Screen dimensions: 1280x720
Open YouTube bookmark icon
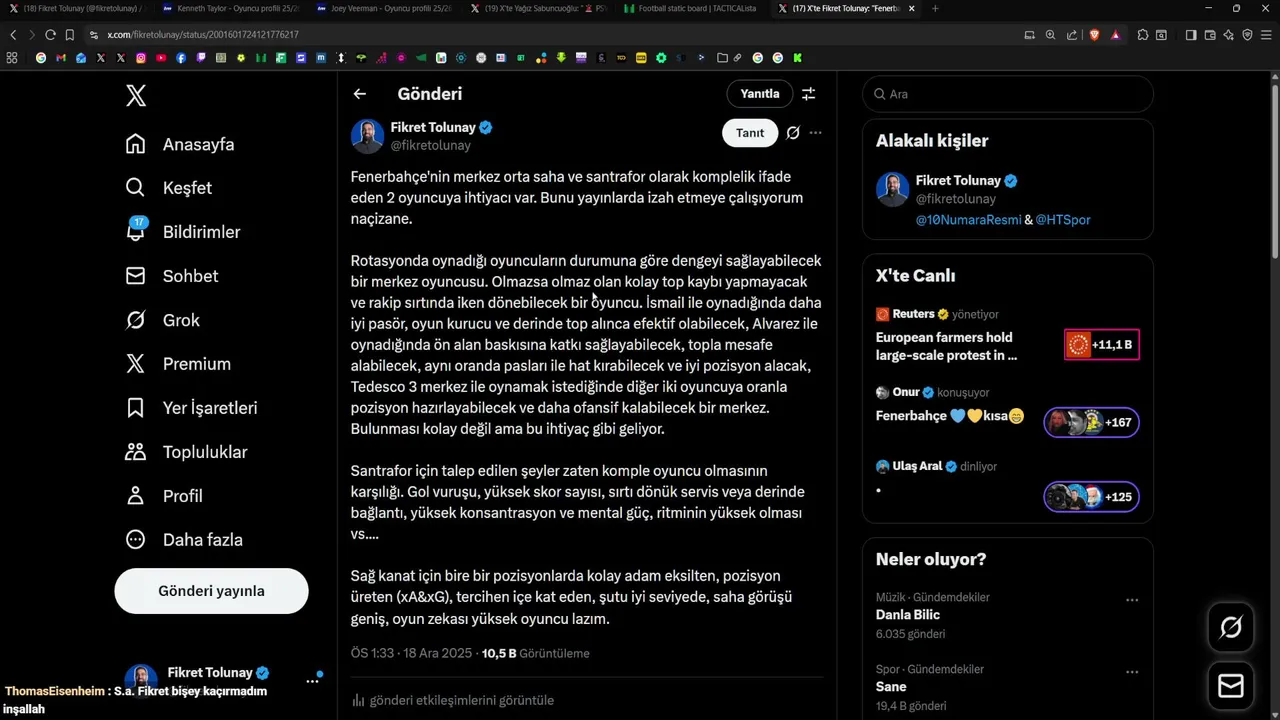tap(161, 58)
